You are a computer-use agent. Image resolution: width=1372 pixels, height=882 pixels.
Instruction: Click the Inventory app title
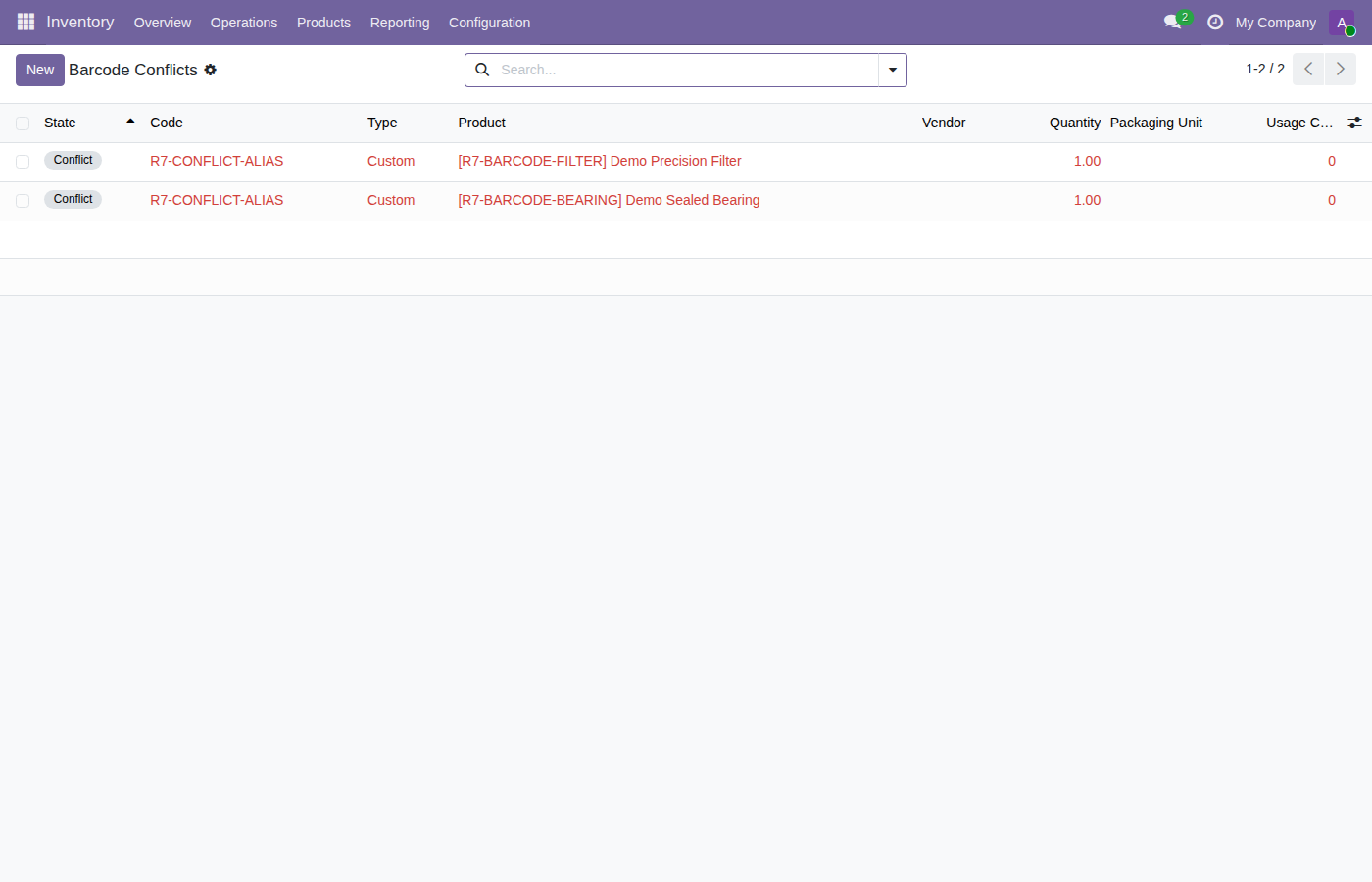(80, 22)
